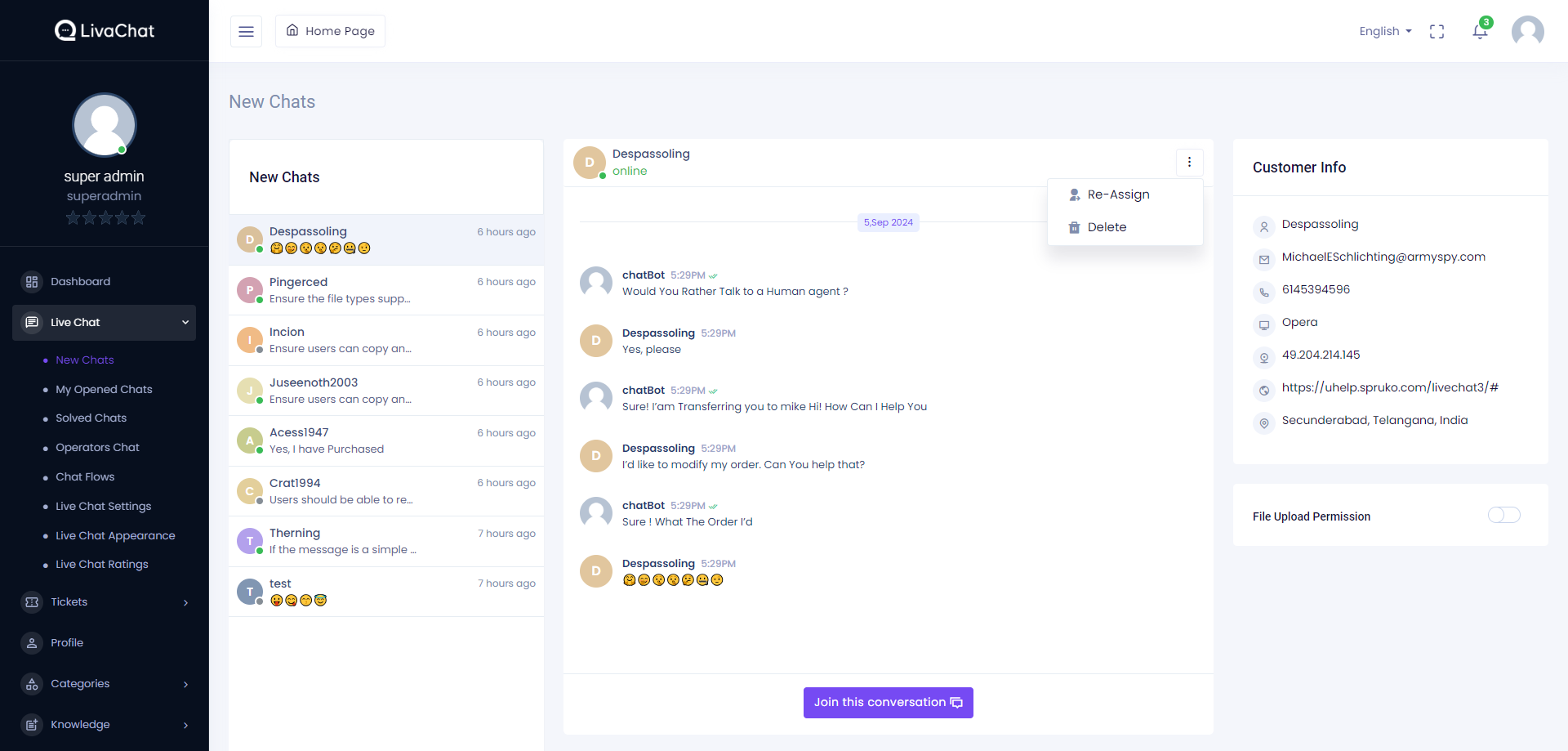Screen dimensions: 1568x751
Task: Click the hamburger menu toggle icon
Action: (246, 31)
